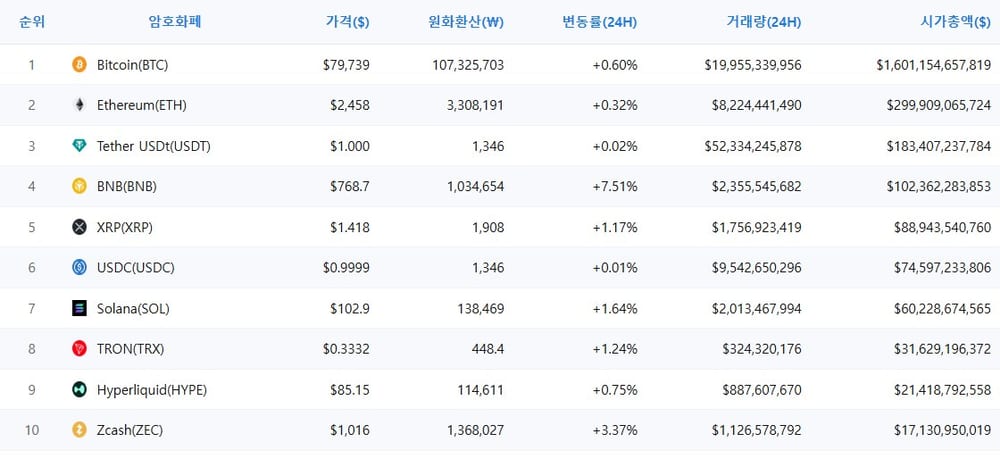
Task: Click Ethereum won value 3,308,191
Action: [x=474, y=105]
